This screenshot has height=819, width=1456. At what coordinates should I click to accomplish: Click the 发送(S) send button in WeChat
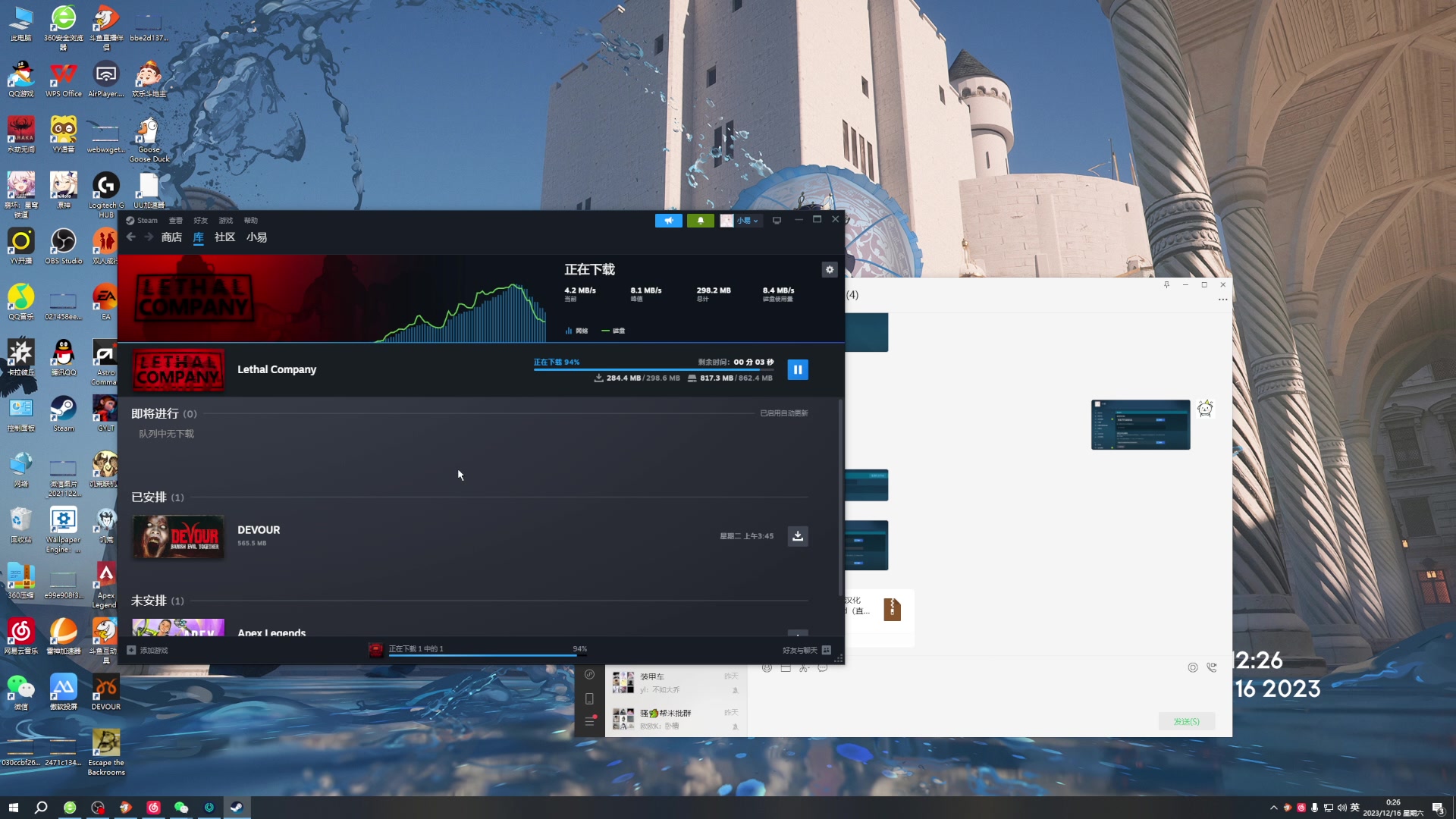coord(1187,721)
